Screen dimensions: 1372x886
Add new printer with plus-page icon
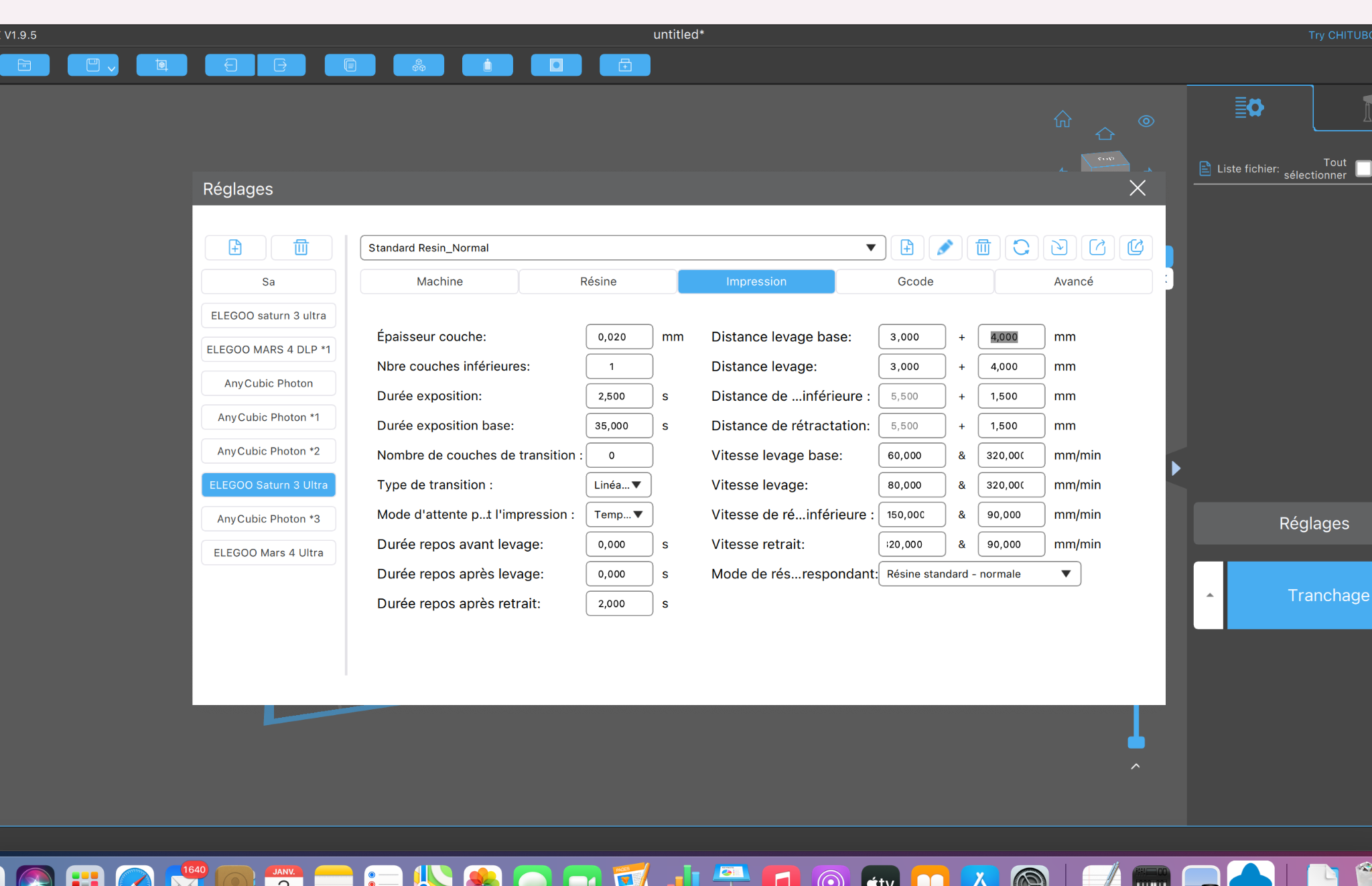click(x=235, y=247)
